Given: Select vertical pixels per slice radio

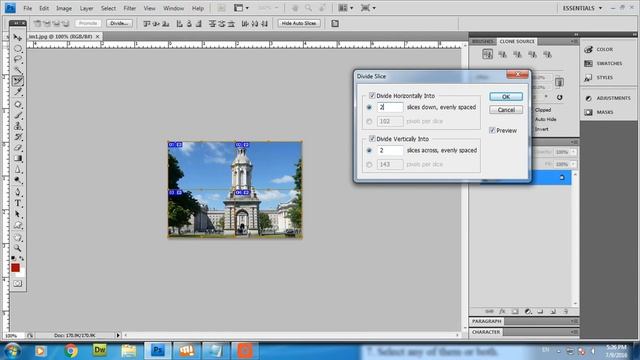Looking at the screenshot, I should click(369, 164).
